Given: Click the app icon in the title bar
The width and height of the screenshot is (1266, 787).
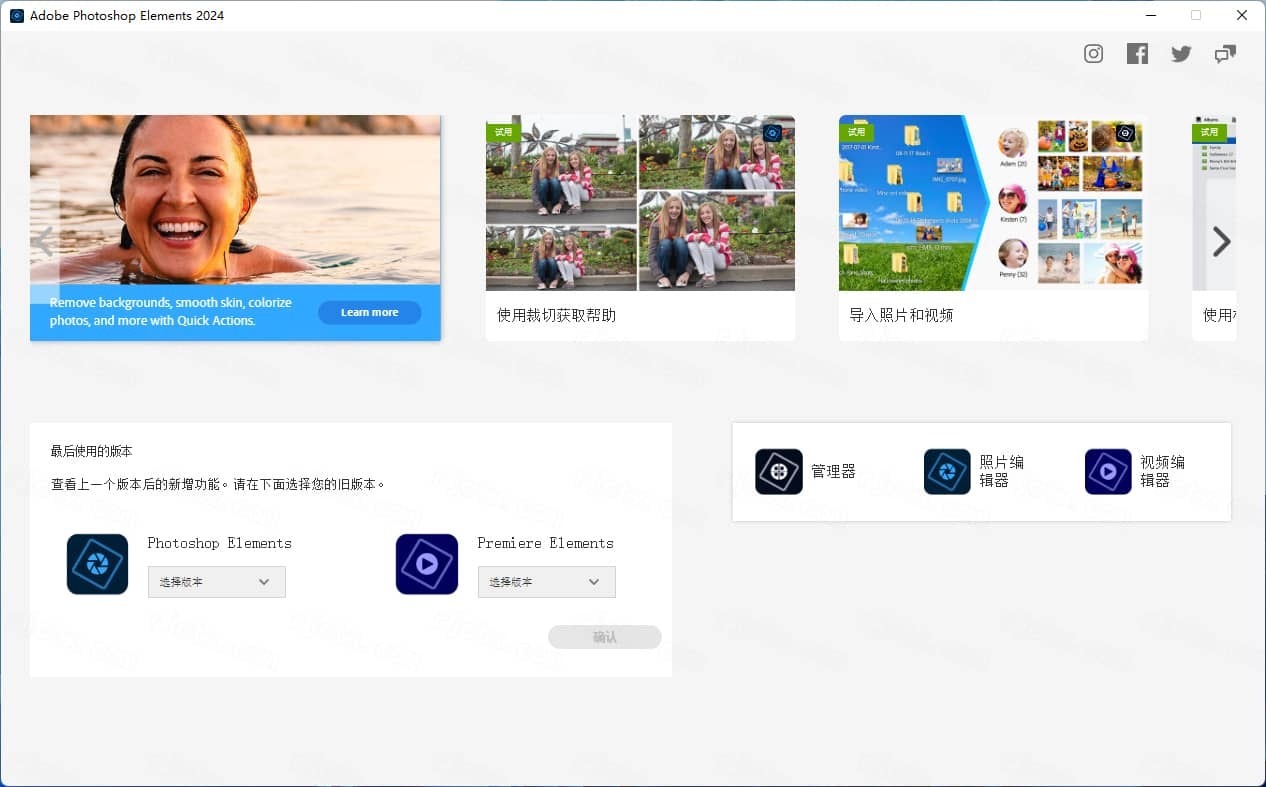Looking at the screenshot, I should point(17,15).
